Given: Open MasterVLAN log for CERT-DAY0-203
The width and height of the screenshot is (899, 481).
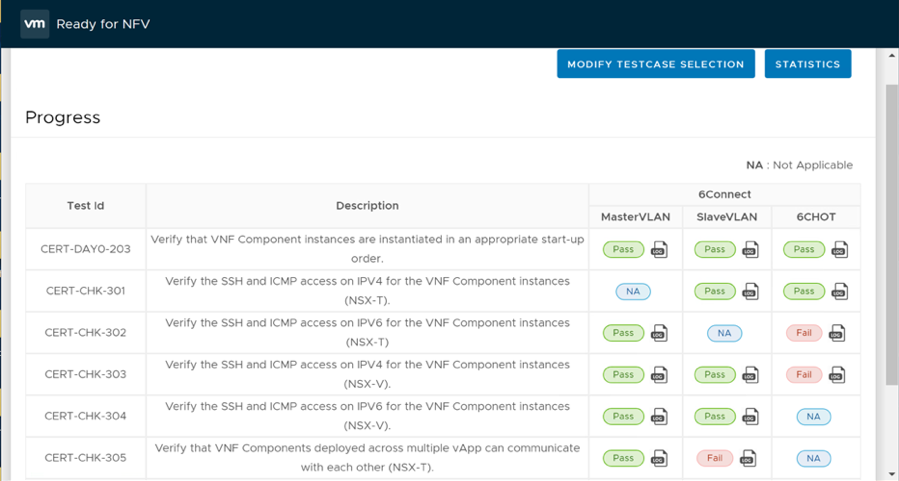Looking at the screenshot, I should coord(659,250).
